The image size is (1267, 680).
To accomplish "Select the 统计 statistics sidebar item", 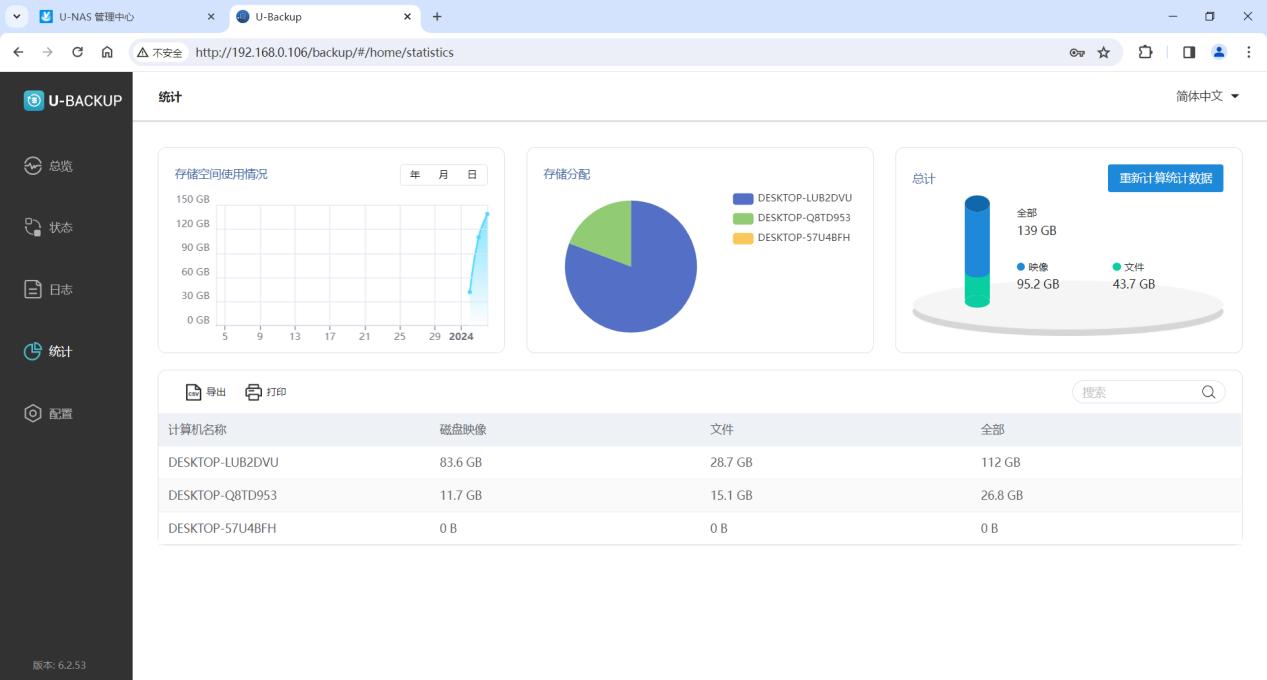I will coord(33,352).
